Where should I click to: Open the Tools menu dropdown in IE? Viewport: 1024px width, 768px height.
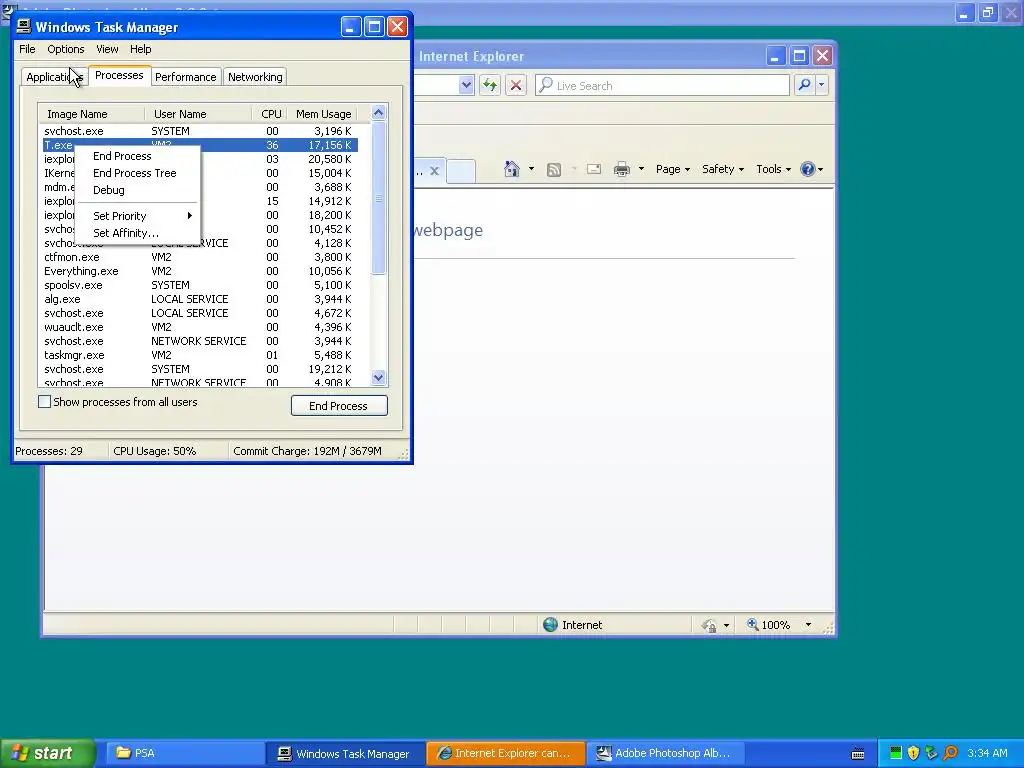[773, 169]
